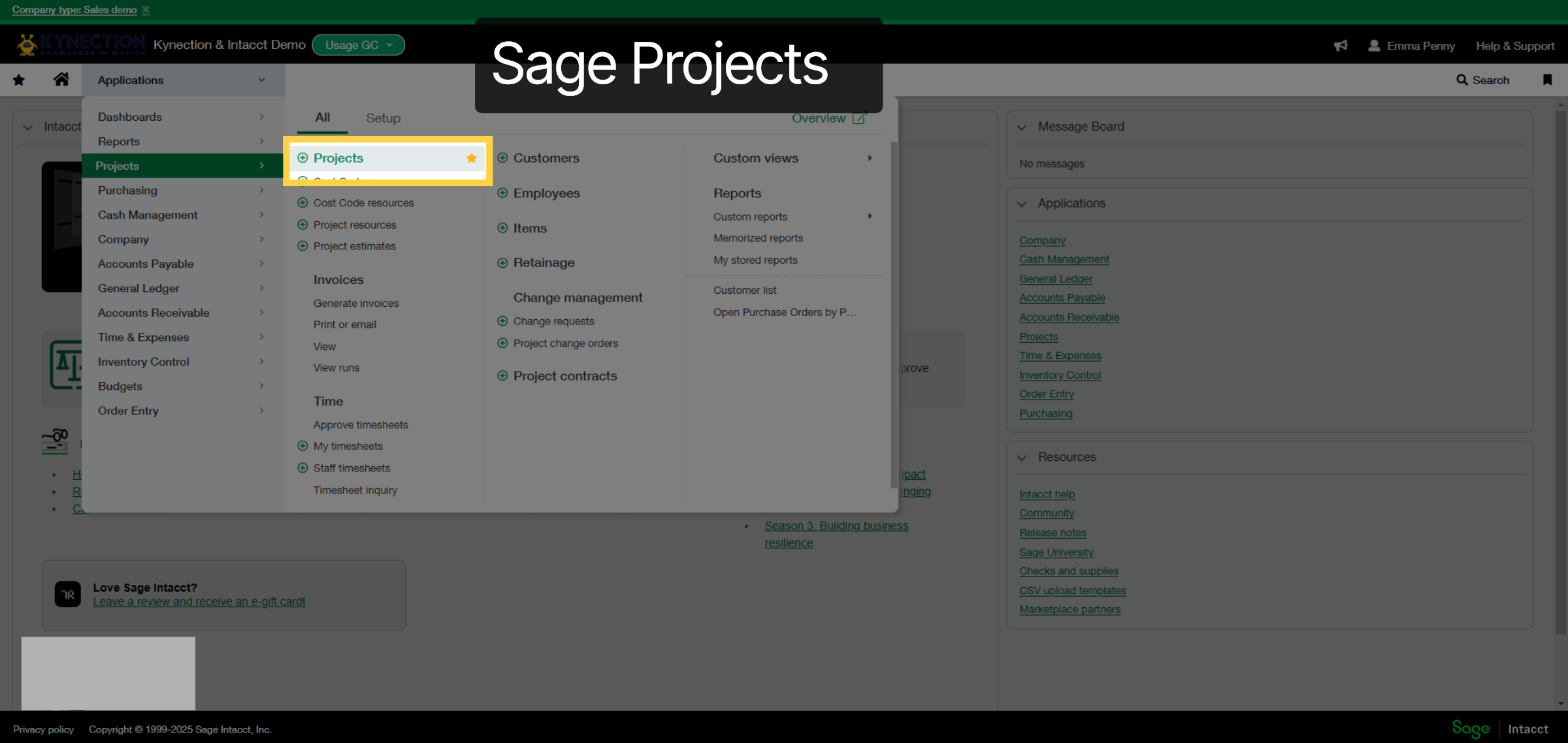Click plus icon beside Project change orders
Viewport: 1568px width, 743px height.
click(x=502, y=343)
